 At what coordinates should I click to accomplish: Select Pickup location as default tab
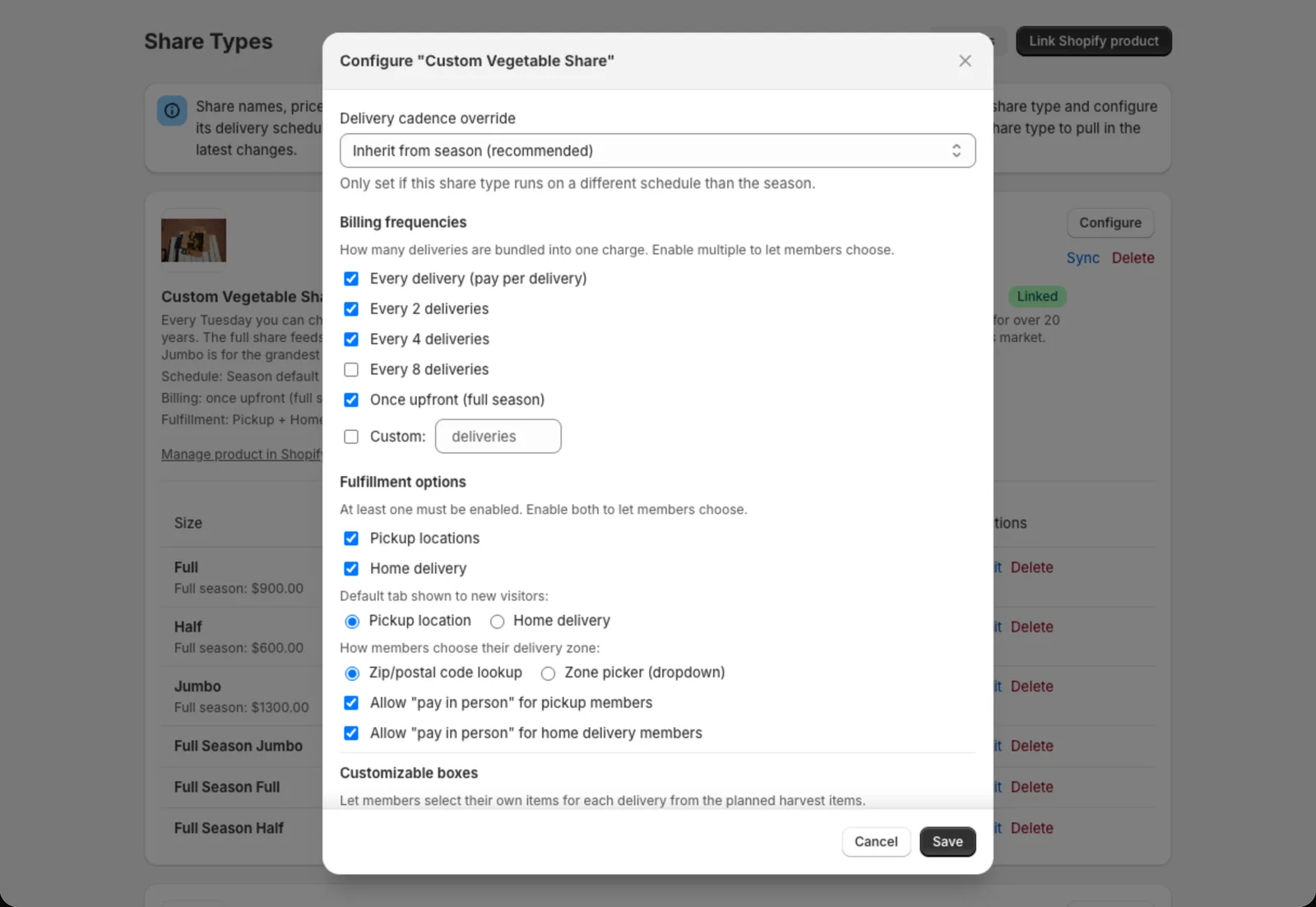pyautogui.click(x=352, y=622)
